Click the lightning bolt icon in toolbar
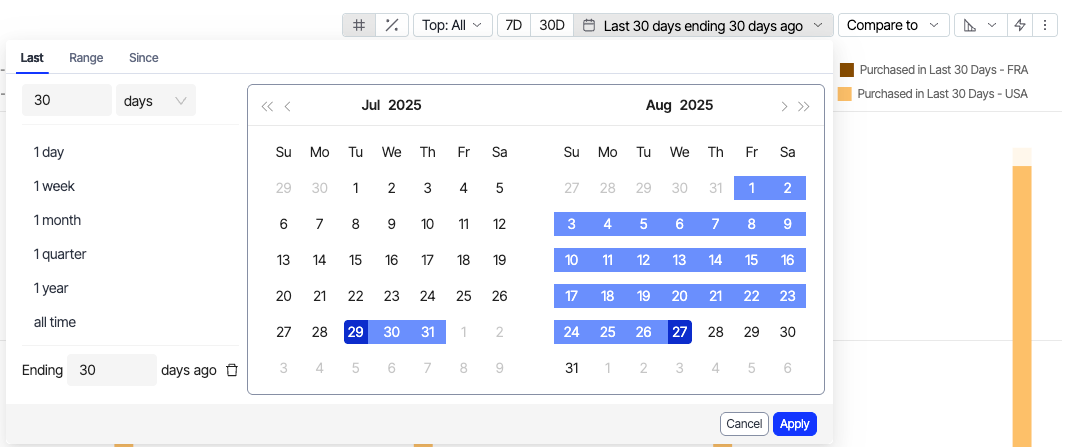Screen dimensions: 1071x447 click(1020, 25)
